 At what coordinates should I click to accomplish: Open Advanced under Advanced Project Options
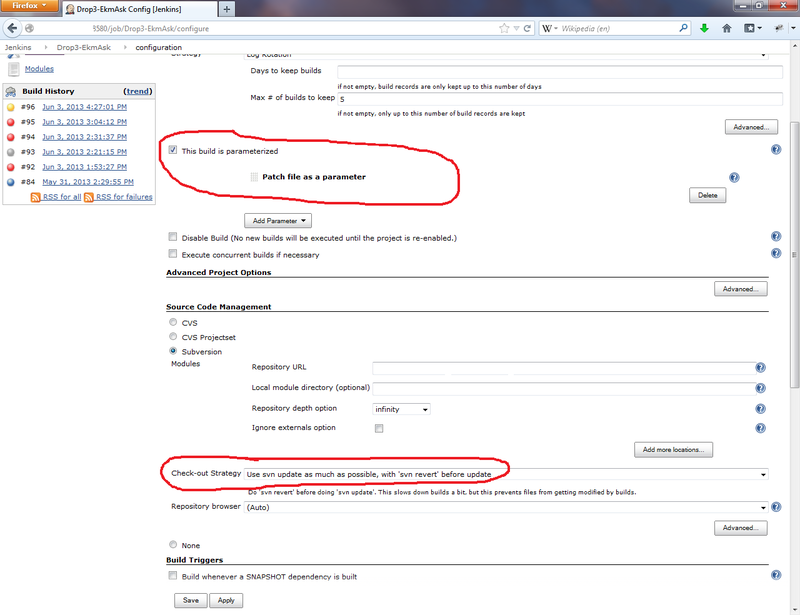tap(741, 289)
